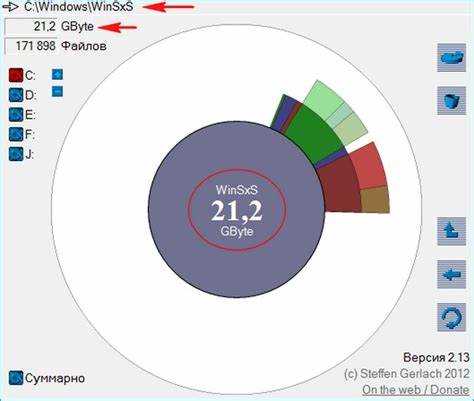Click the arrow icon beside the folder path

pyautogui.click(x=10, y=7)
